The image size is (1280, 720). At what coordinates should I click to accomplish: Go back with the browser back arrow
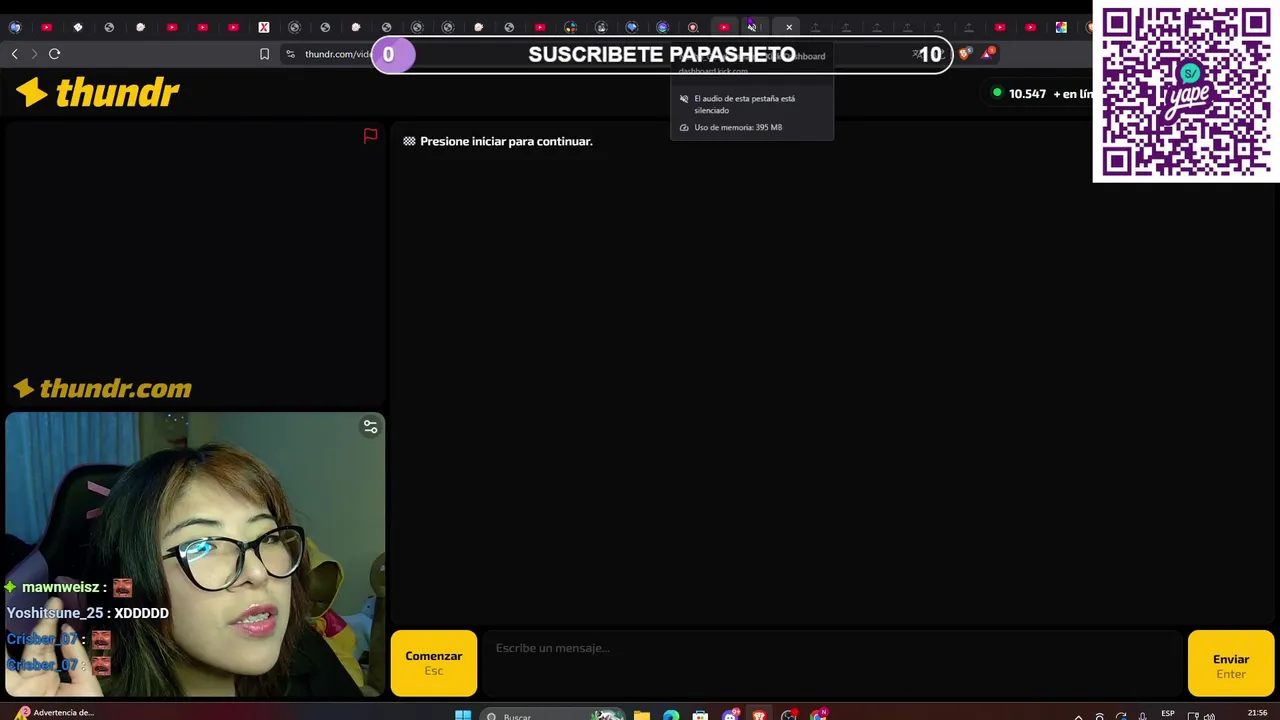[x=14, y=54]
